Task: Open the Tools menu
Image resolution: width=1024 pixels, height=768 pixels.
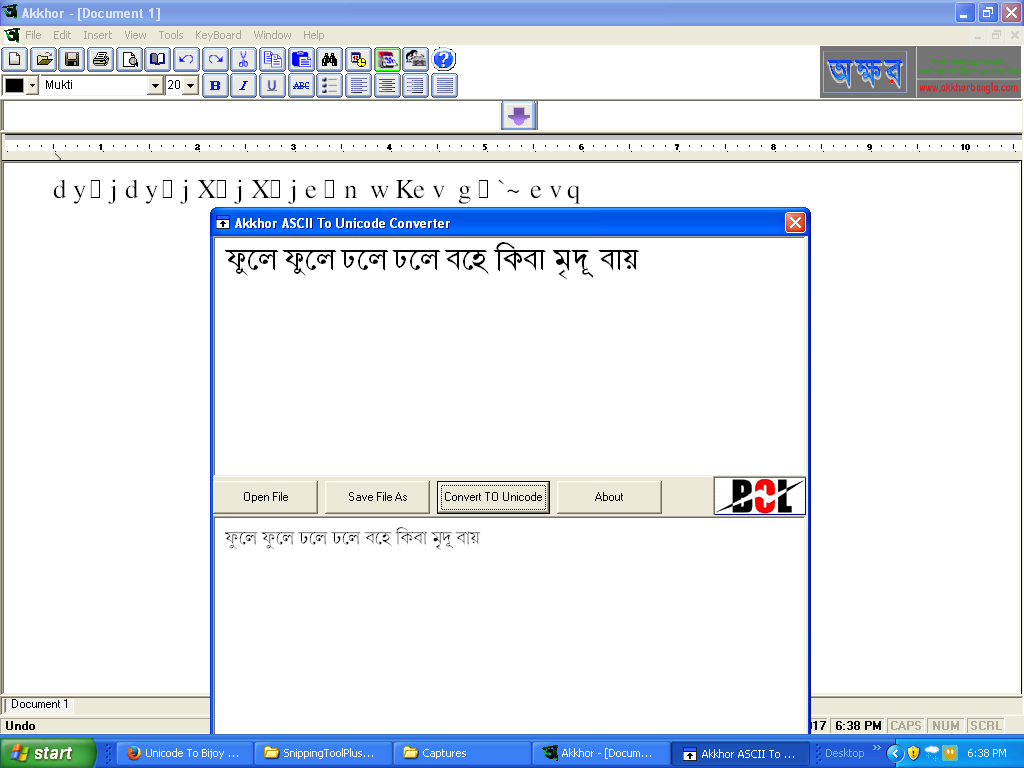Action: click(171, 35)
